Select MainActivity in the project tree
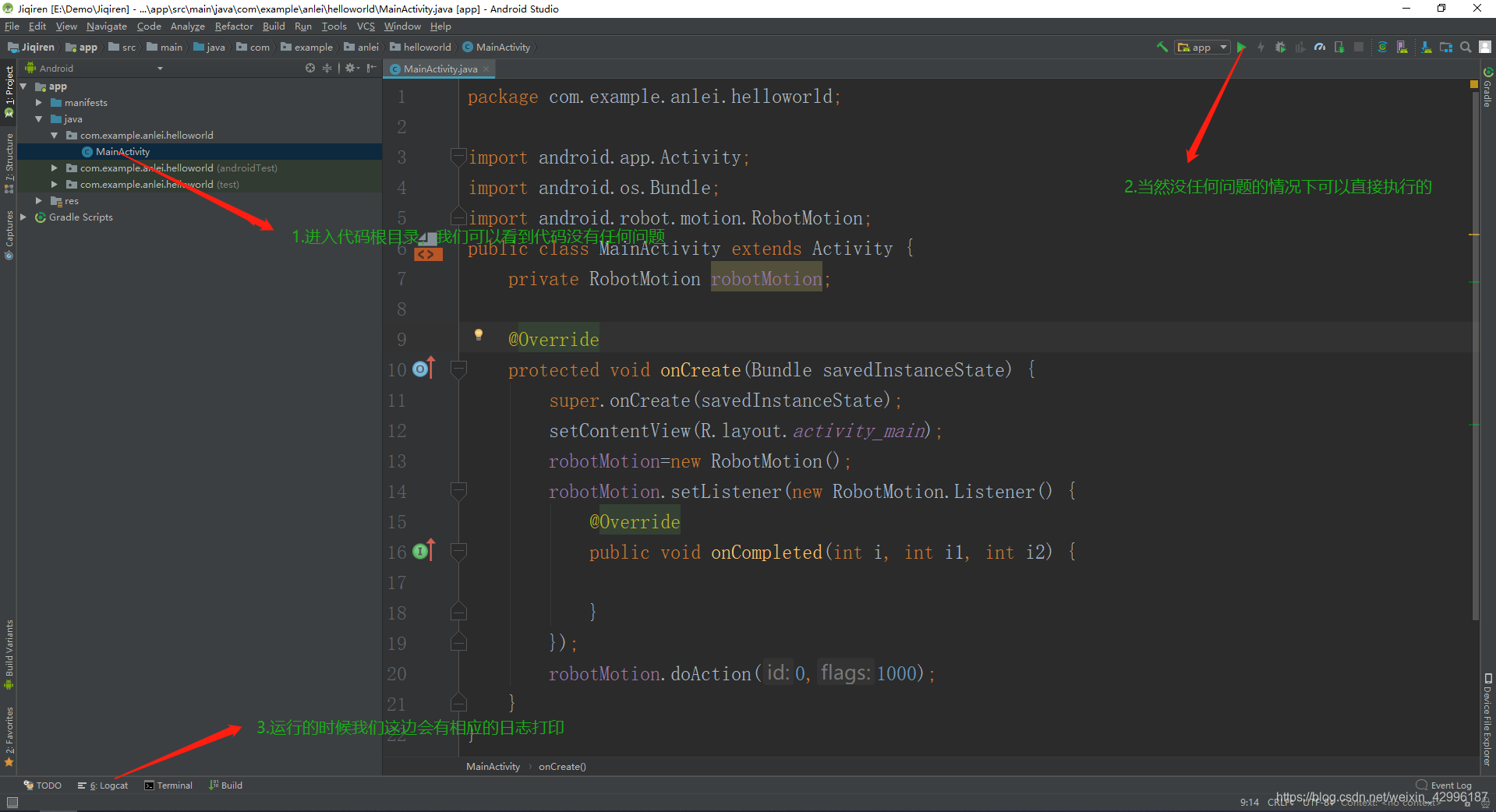Viewport: 1496px width, 812px height. pos(122,152)
